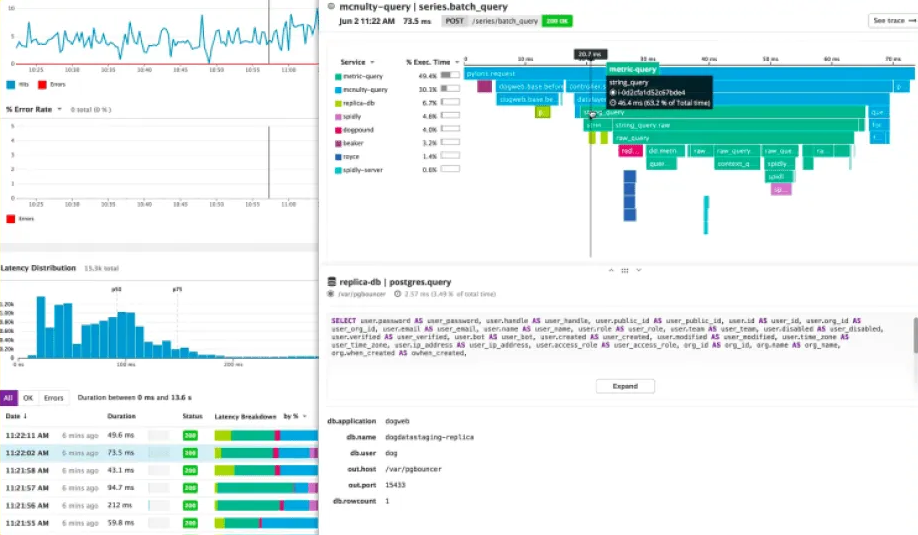Click the dogdatastaging-replica db.name value
The image size is (918, 535).
click(430, 437)
